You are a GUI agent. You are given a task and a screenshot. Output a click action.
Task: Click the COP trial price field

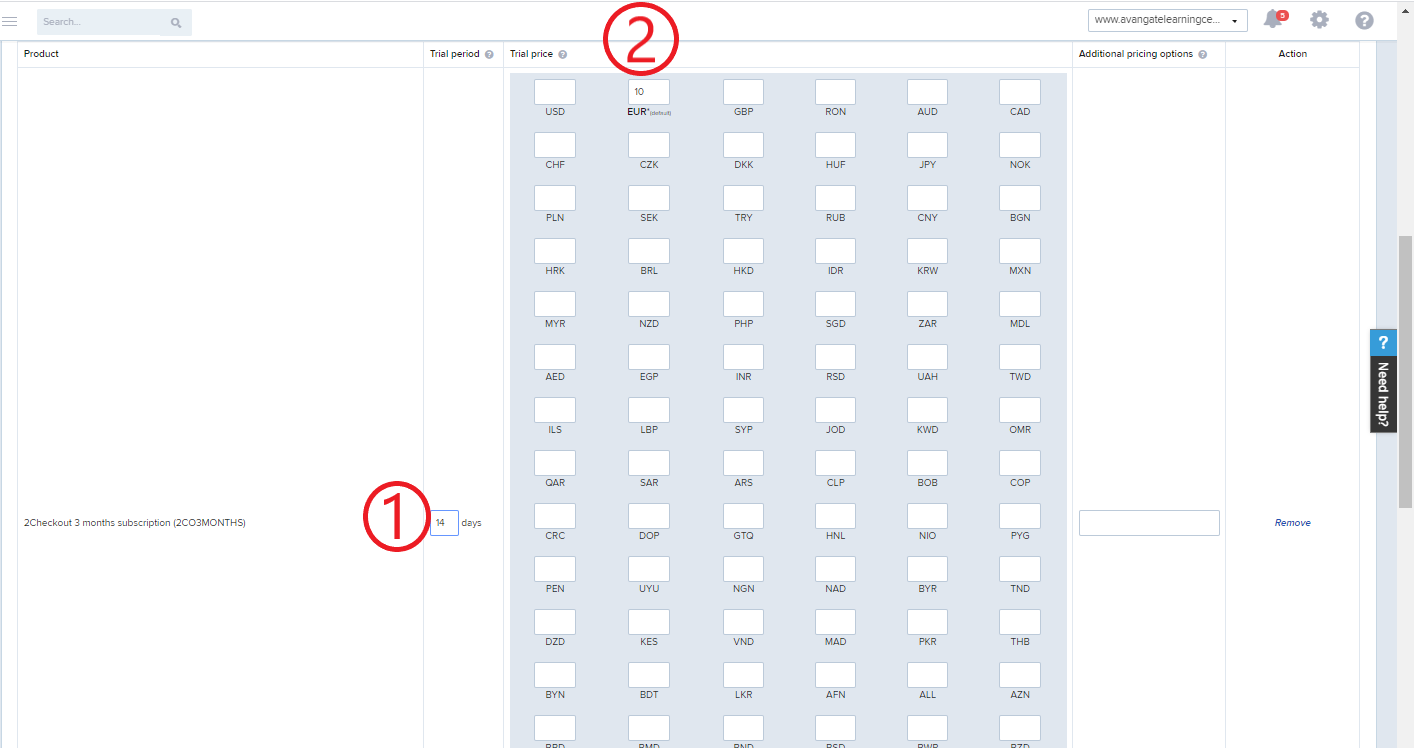[x=1020, y=463]
